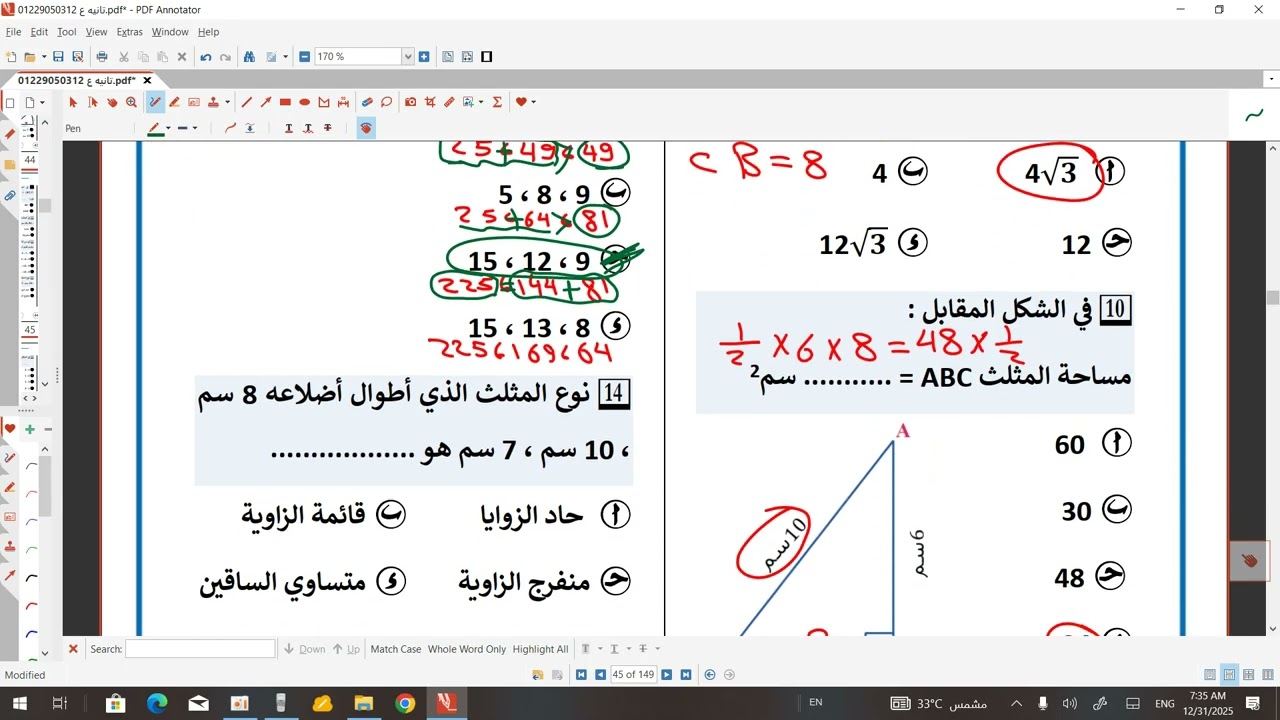
Task: Open the Edit menu
Action: point(39,32)
